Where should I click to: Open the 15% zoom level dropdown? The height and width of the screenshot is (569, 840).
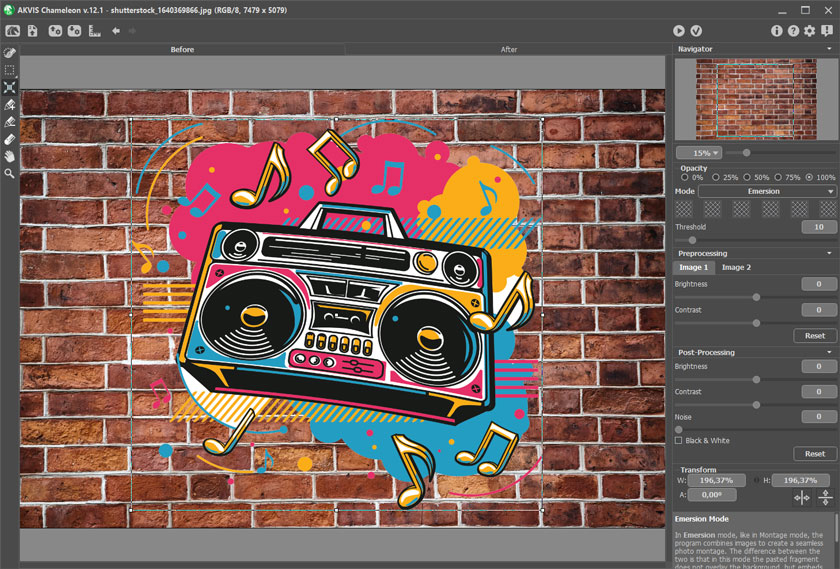coord(699,153)
